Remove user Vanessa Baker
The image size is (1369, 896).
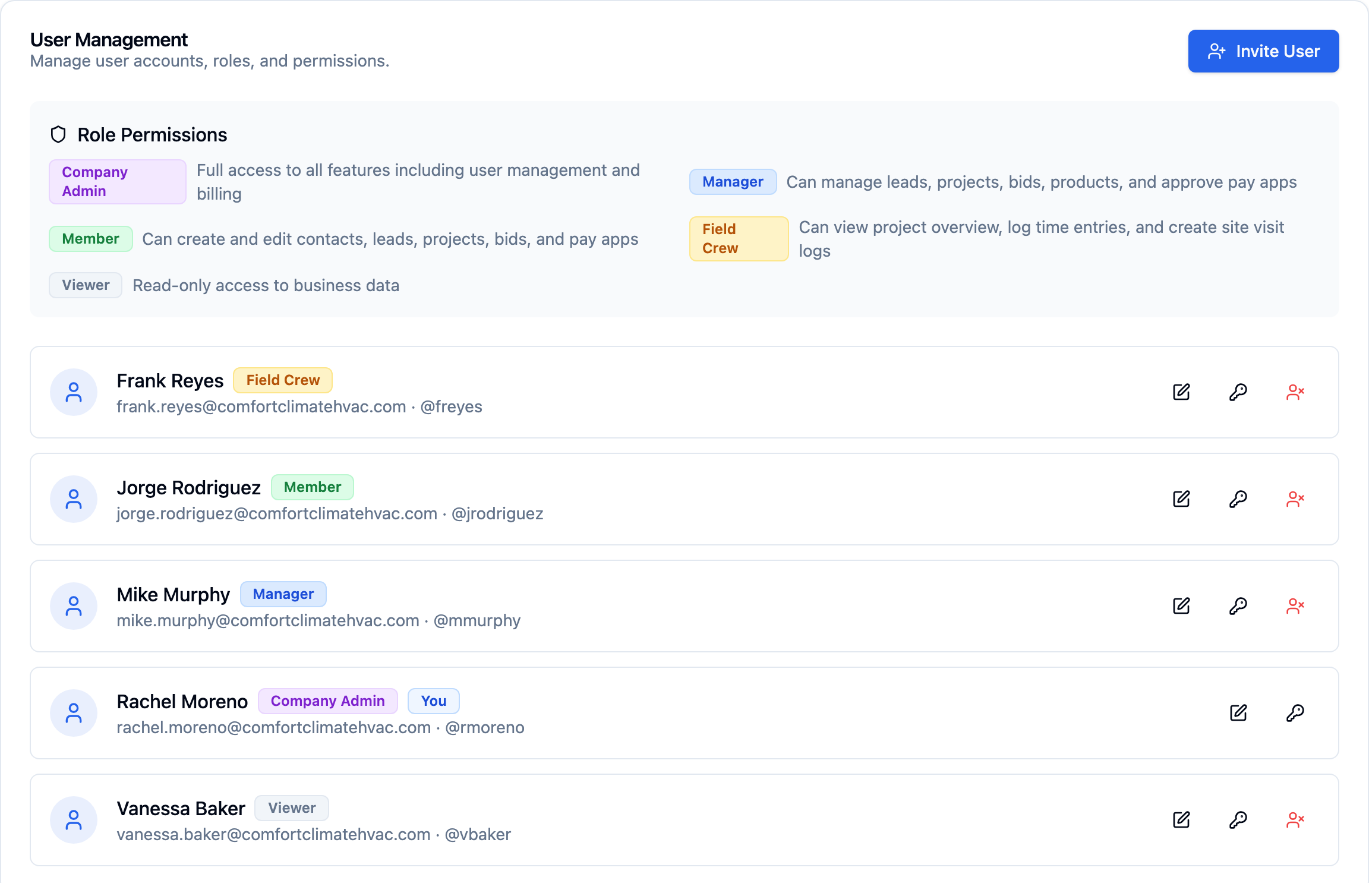click(1295, 820)
